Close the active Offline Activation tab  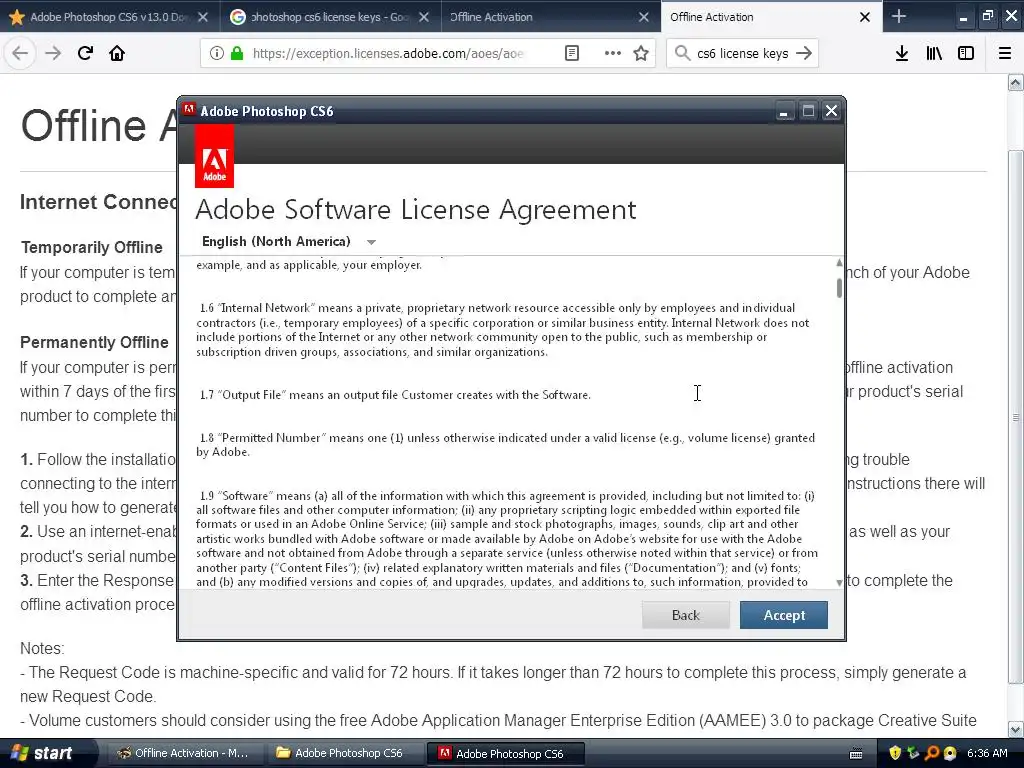pos(865,17)
